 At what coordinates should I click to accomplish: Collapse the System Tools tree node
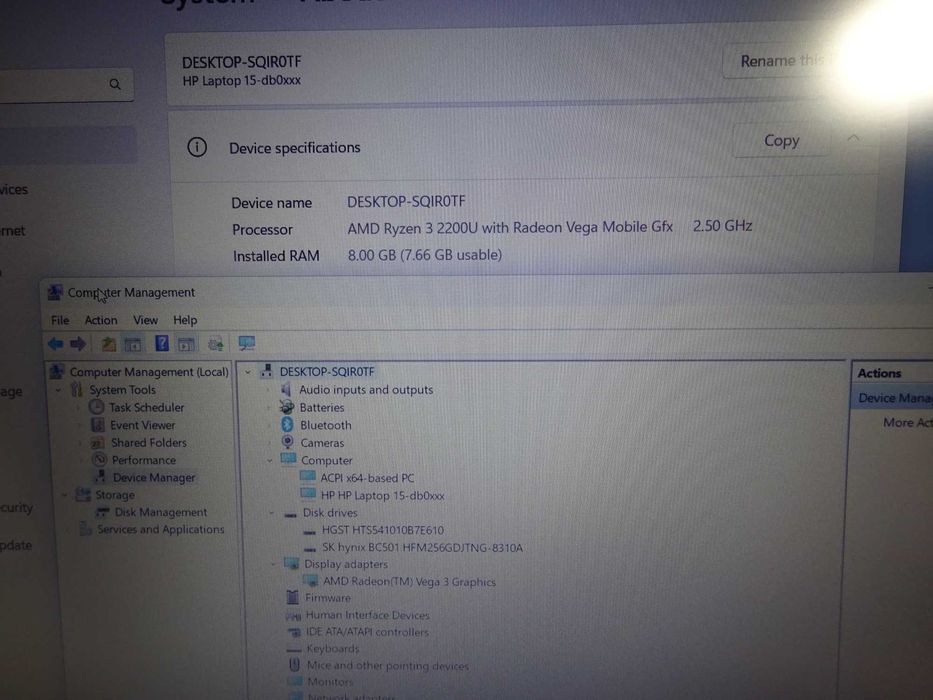[x=58, y=390]
